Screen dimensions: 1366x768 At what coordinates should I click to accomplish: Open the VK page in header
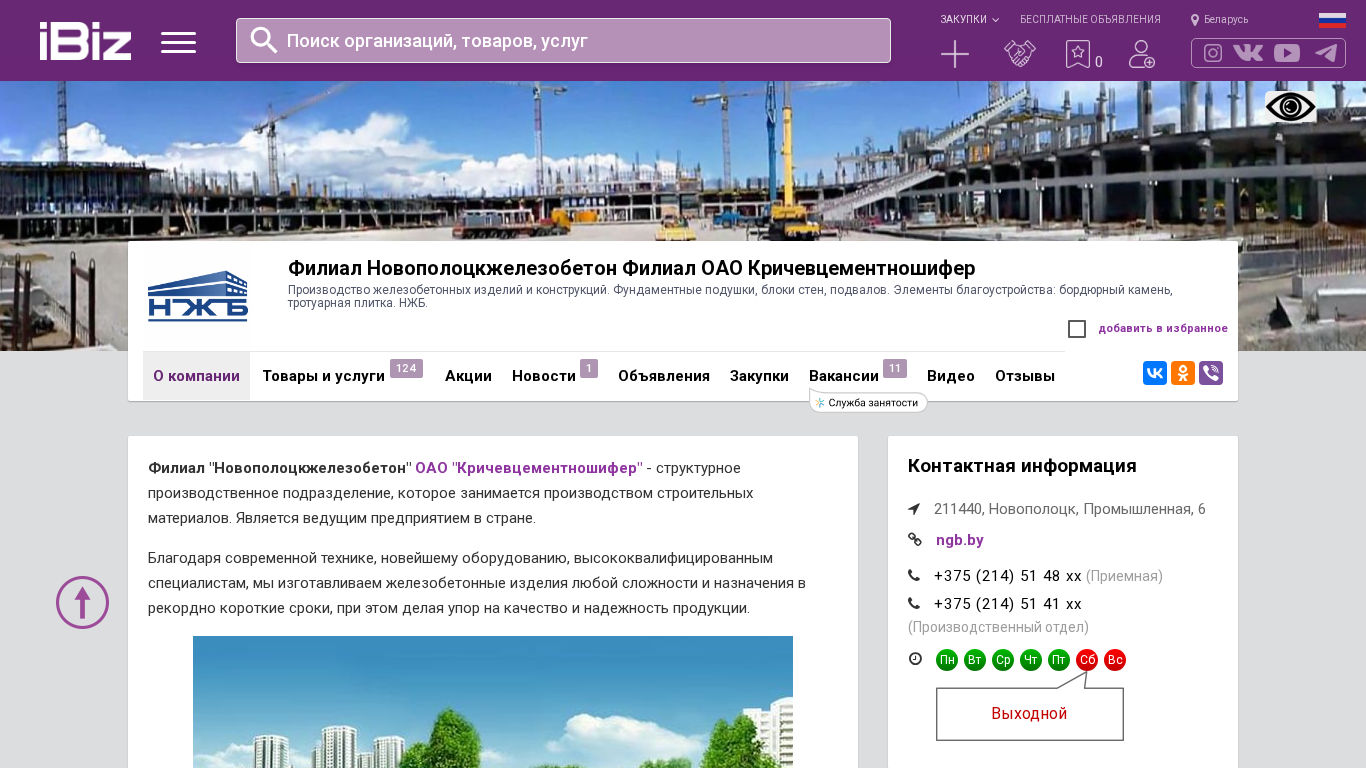(1248, 53)
